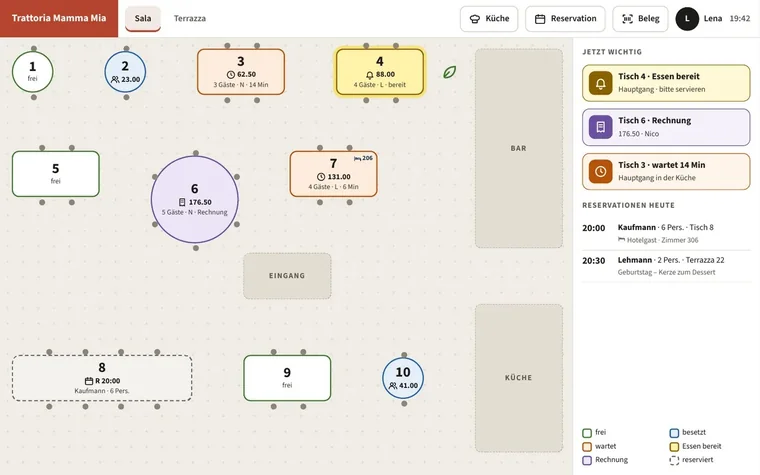Open the Lehmann 20:30 reservation entry

click(x=666, y=266)
